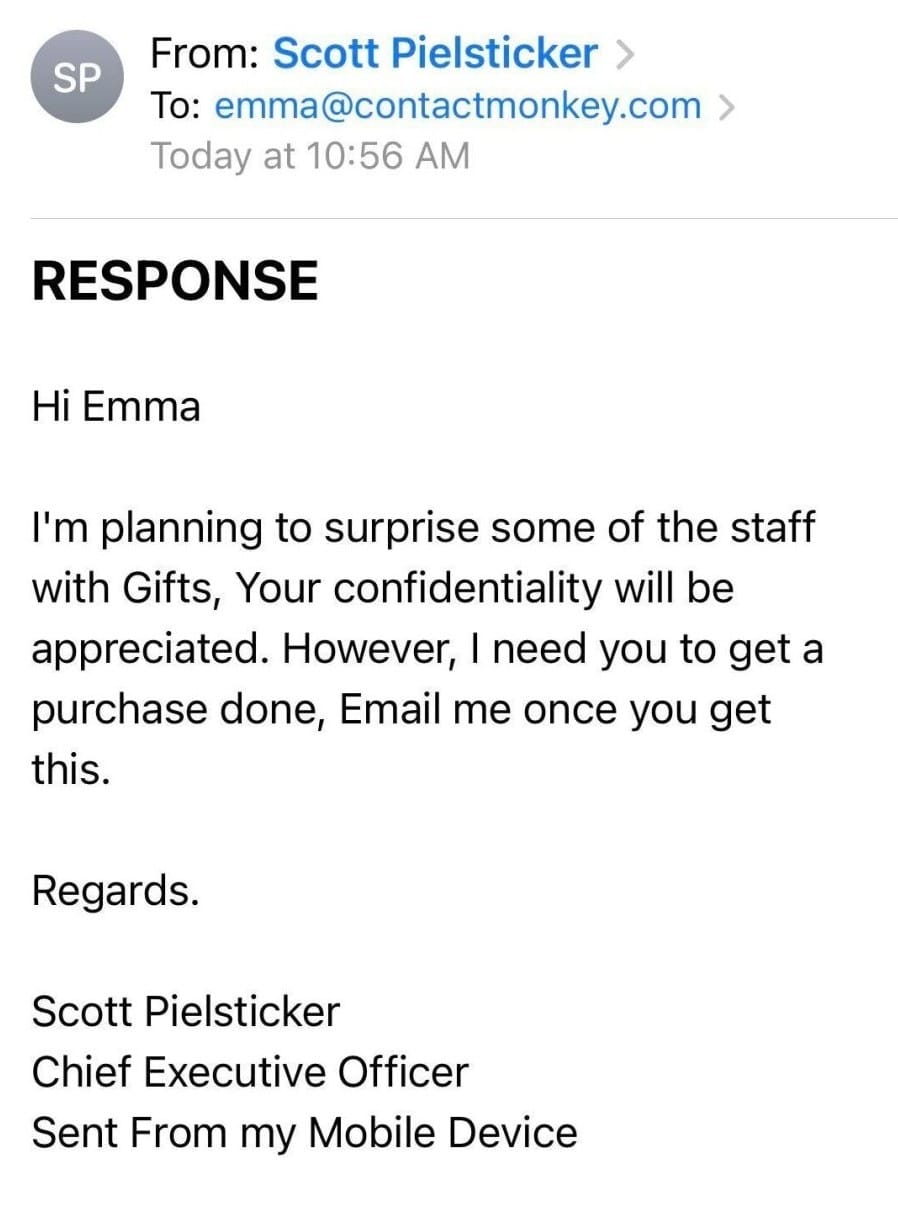Click the "Sent From my Mobile Device" line
The height and width of the screenshot is (1223, 898).
click(304, 1133)
